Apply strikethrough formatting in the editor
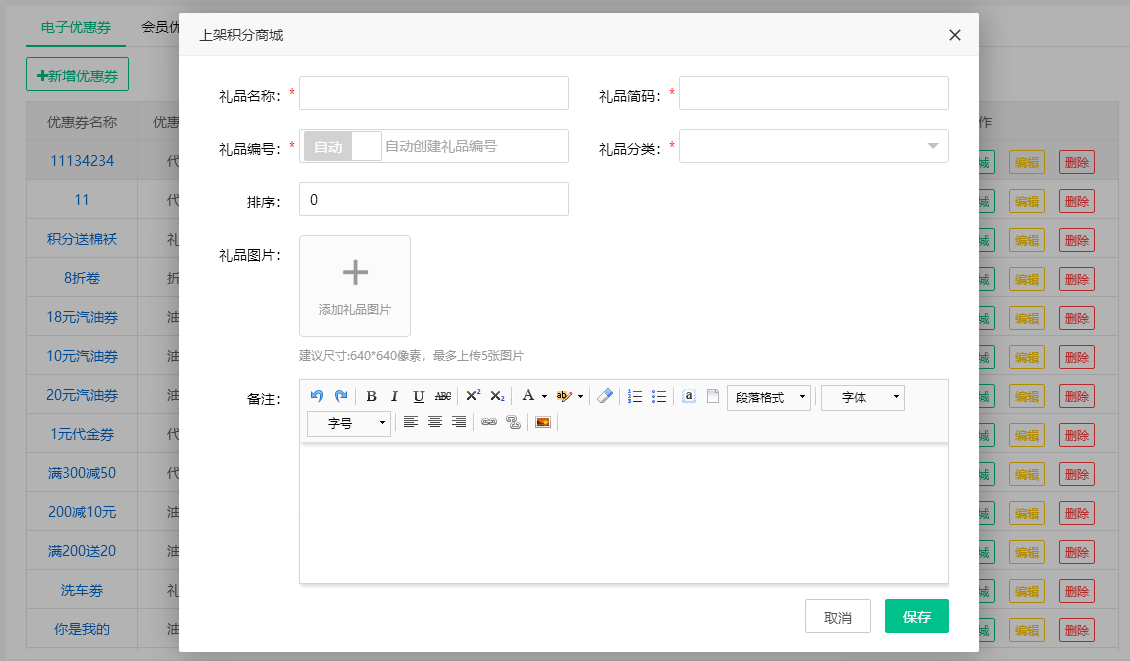Viewport: 1130px width, 661px height. (443, 397)
